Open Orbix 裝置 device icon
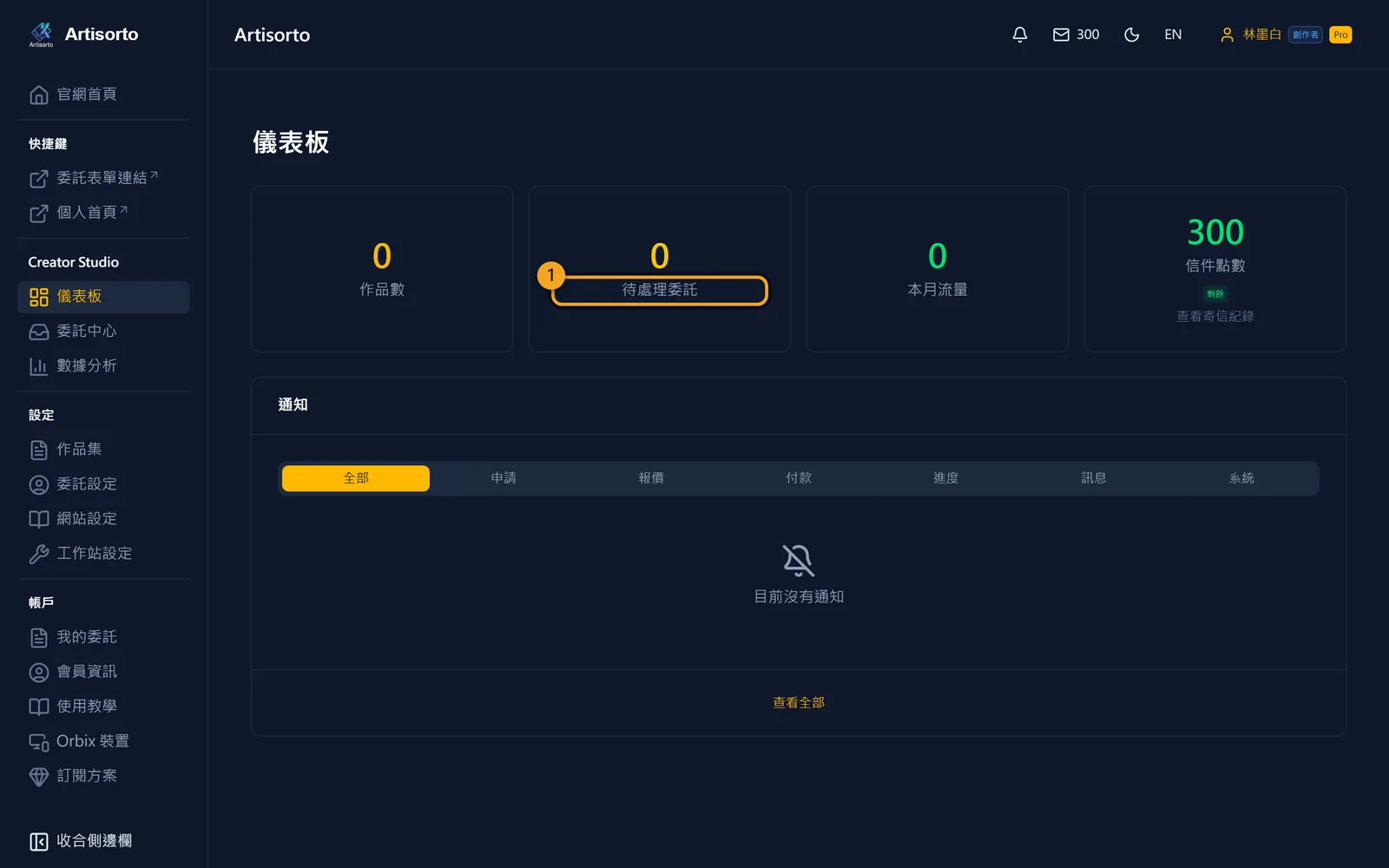1389x868 pixels. coord(39,741)
